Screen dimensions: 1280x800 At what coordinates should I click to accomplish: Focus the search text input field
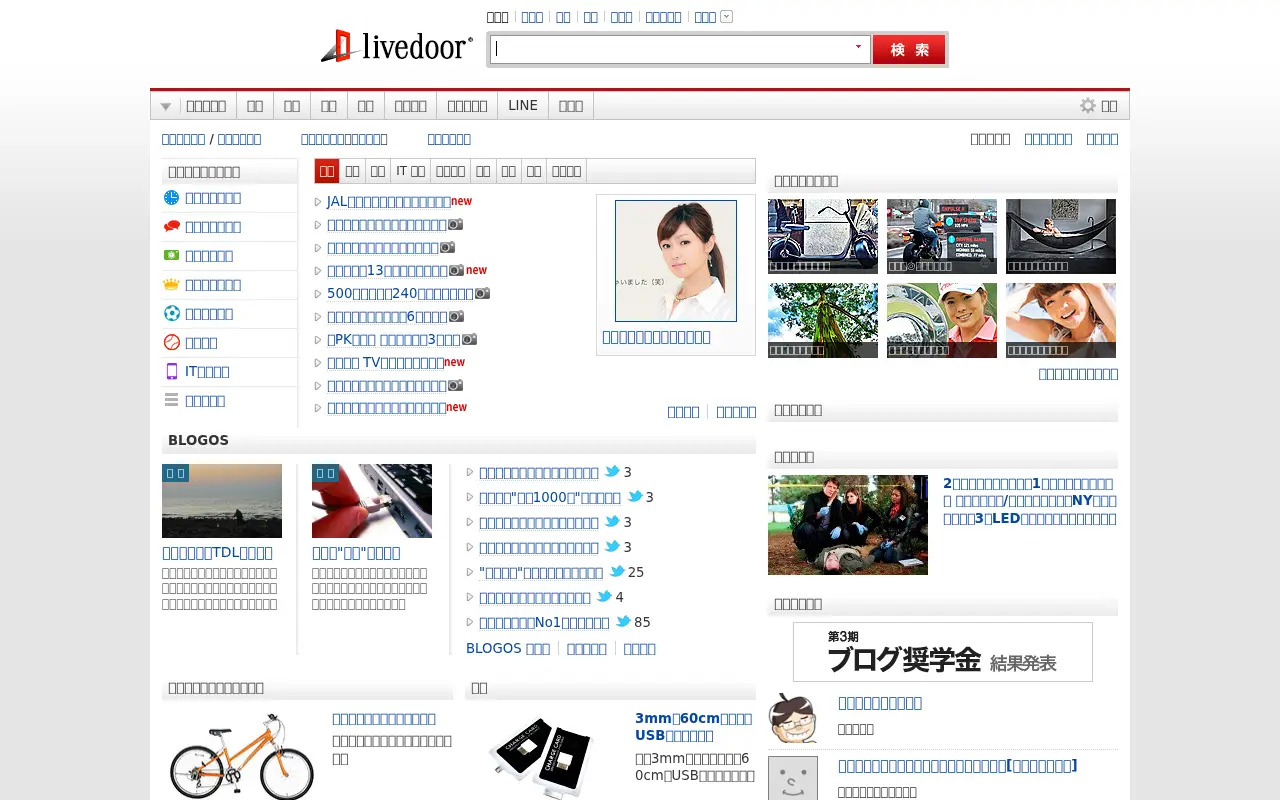pyautogui.click(x=679, y=49)
